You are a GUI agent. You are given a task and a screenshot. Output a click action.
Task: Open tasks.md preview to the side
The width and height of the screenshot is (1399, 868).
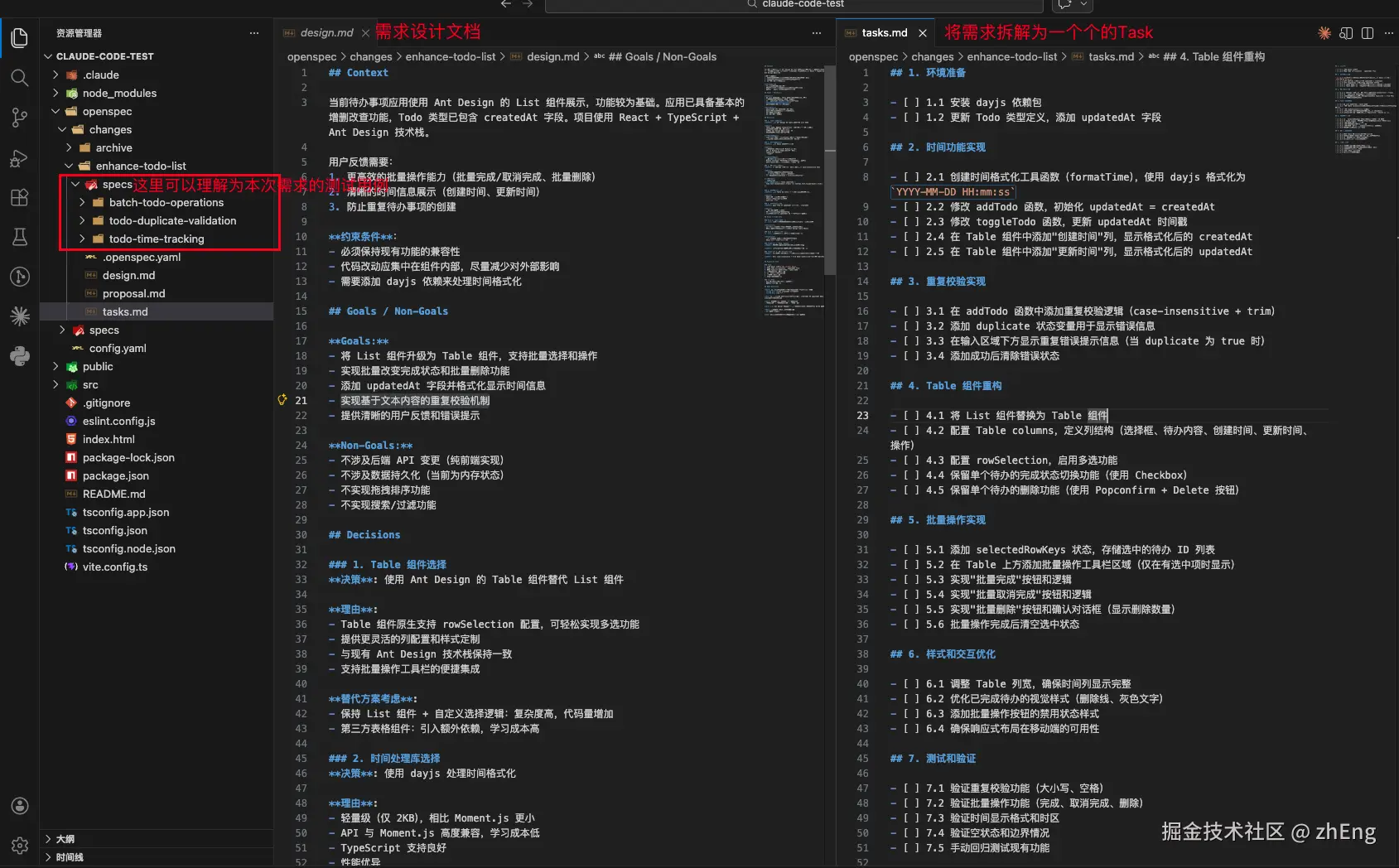1346,33
